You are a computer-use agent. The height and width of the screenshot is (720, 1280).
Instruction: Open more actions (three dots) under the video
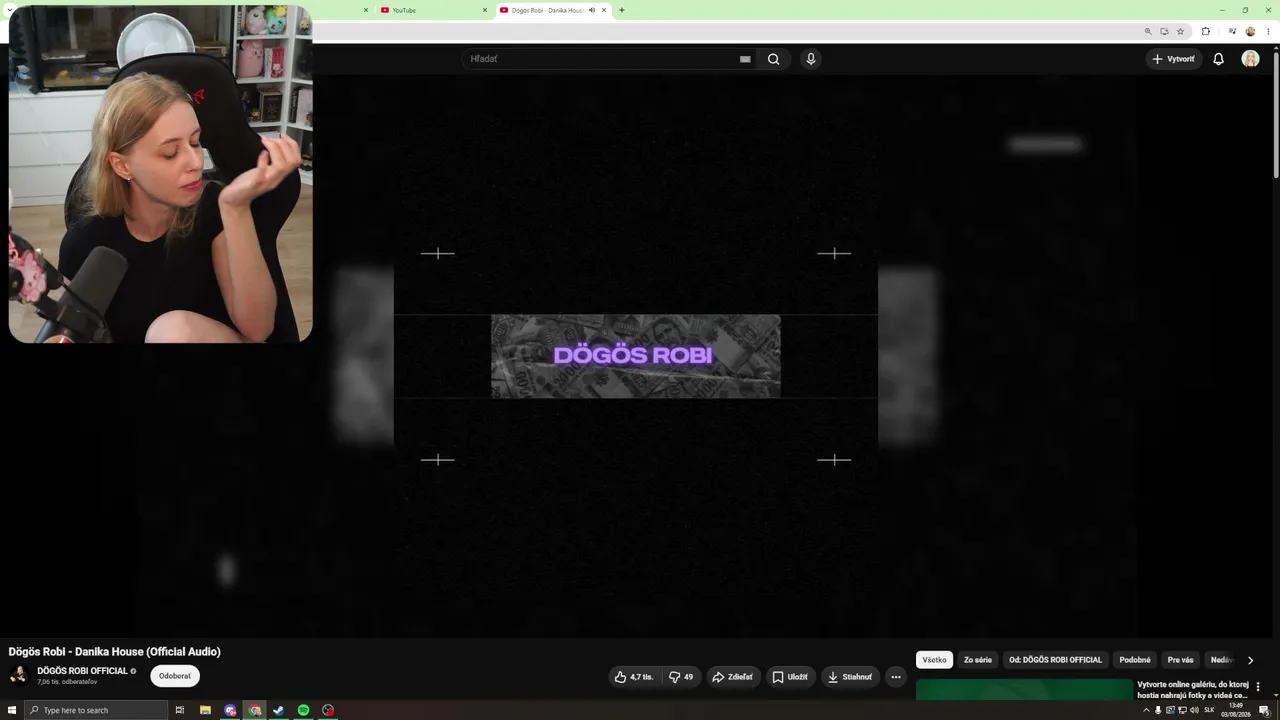pos(896,677)
